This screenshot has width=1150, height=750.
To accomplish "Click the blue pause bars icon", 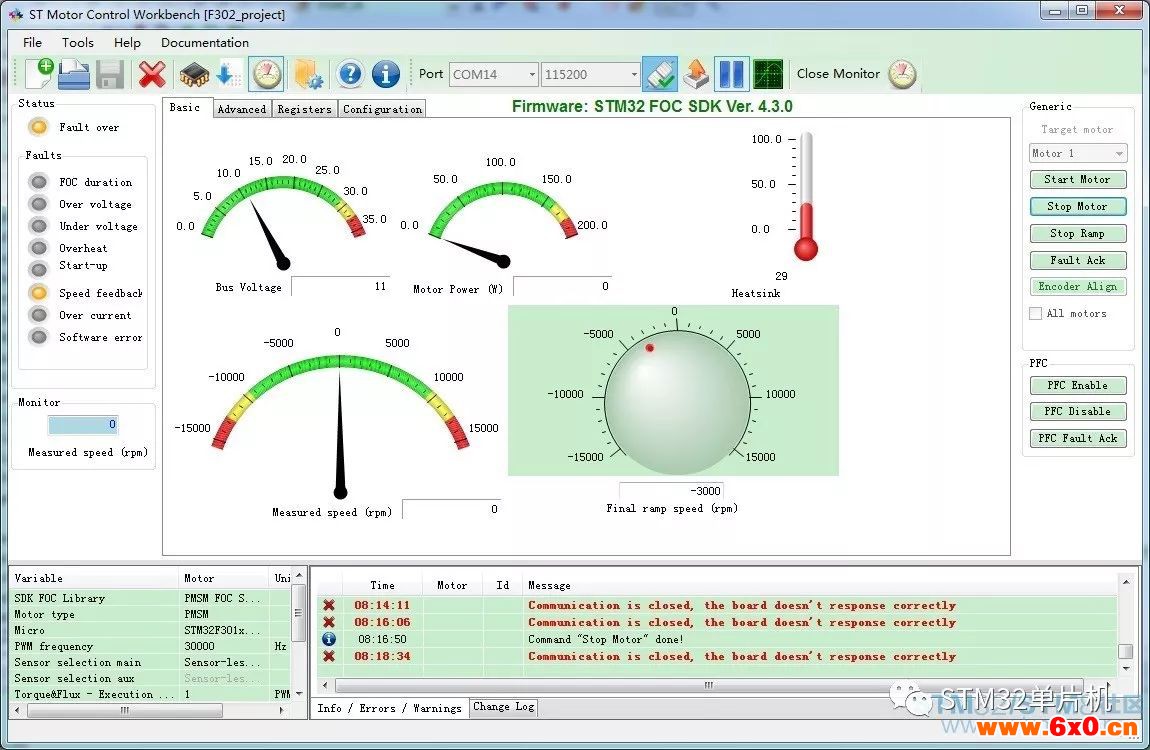I will [x=731, y=74].
